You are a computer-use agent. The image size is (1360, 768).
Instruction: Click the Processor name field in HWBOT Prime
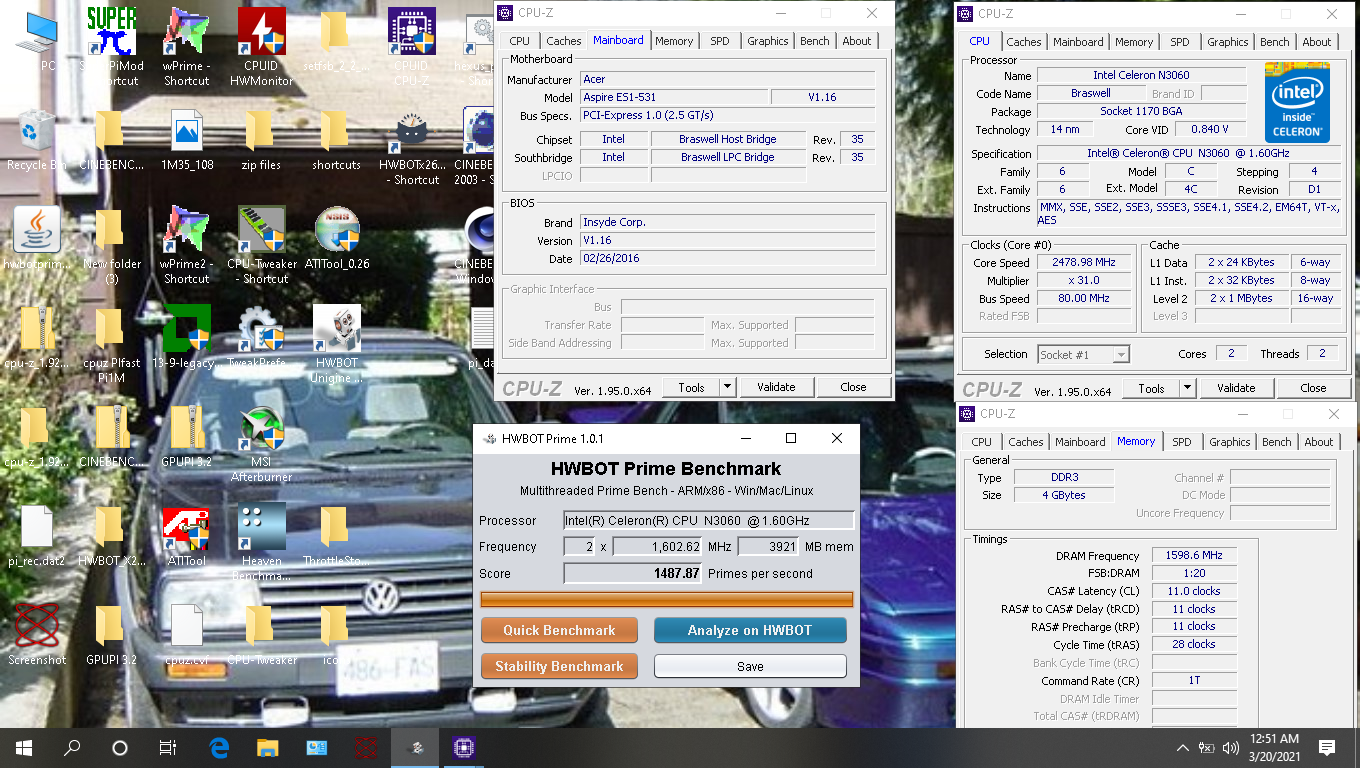coord(709,520)
